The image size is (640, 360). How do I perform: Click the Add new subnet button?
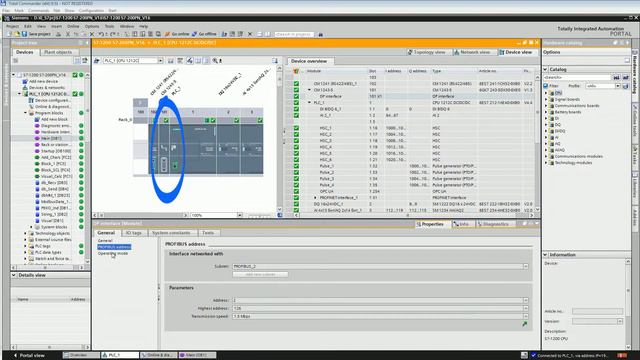pyautogui.click(x=260, y=274)
